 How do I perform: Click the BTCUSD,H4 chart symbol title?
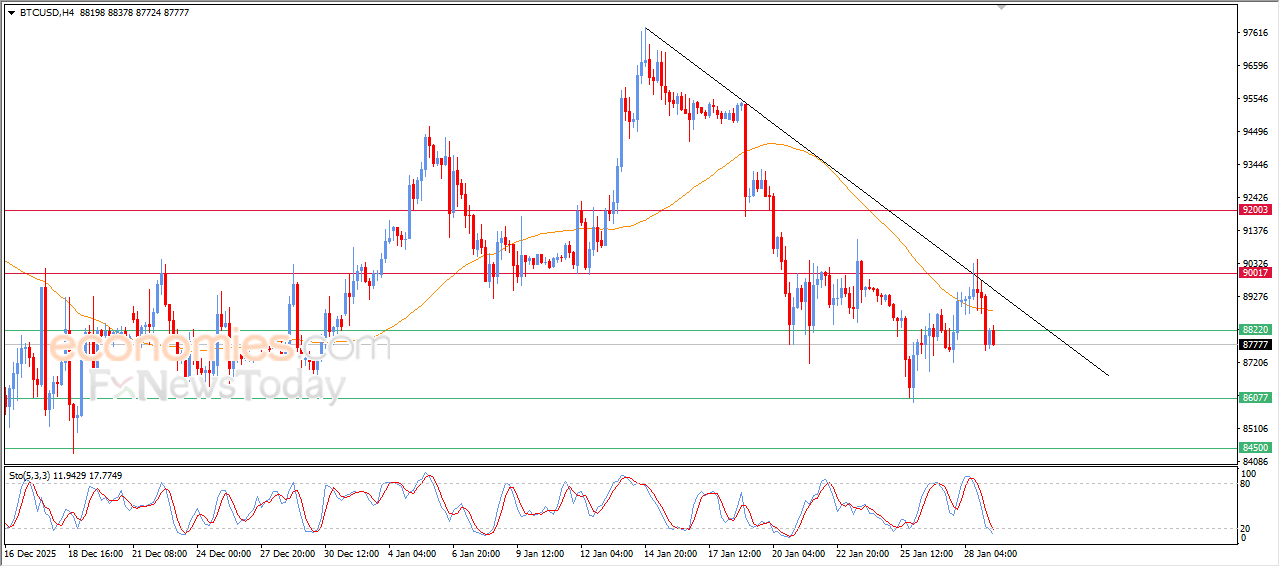pos(47,12)
